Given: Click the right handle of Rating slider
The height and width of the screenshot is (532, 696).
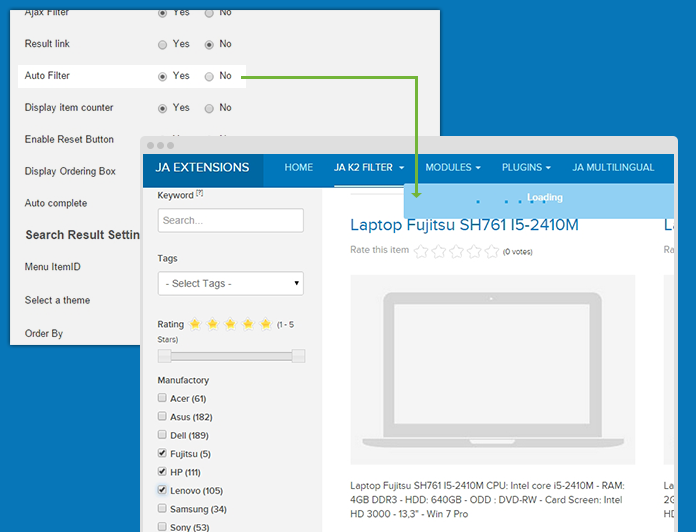Looking at the screenshot, I should (x=298, y=356).
